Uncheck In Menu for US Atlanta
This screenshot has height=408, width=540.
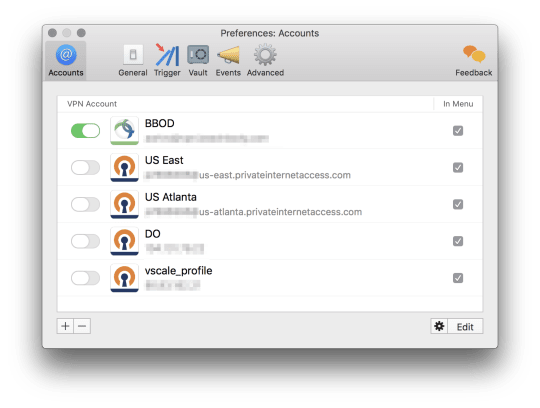click(x=458, y=205)
